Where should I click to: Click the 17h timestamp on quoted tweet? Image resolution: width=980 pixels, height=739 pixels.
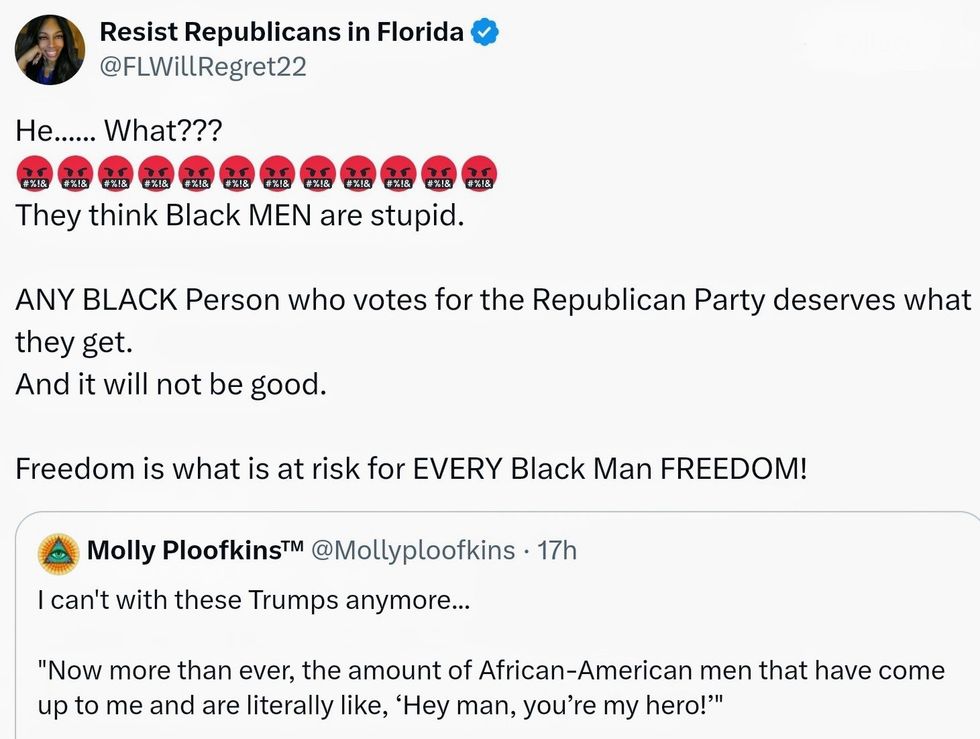coord(557,550)
